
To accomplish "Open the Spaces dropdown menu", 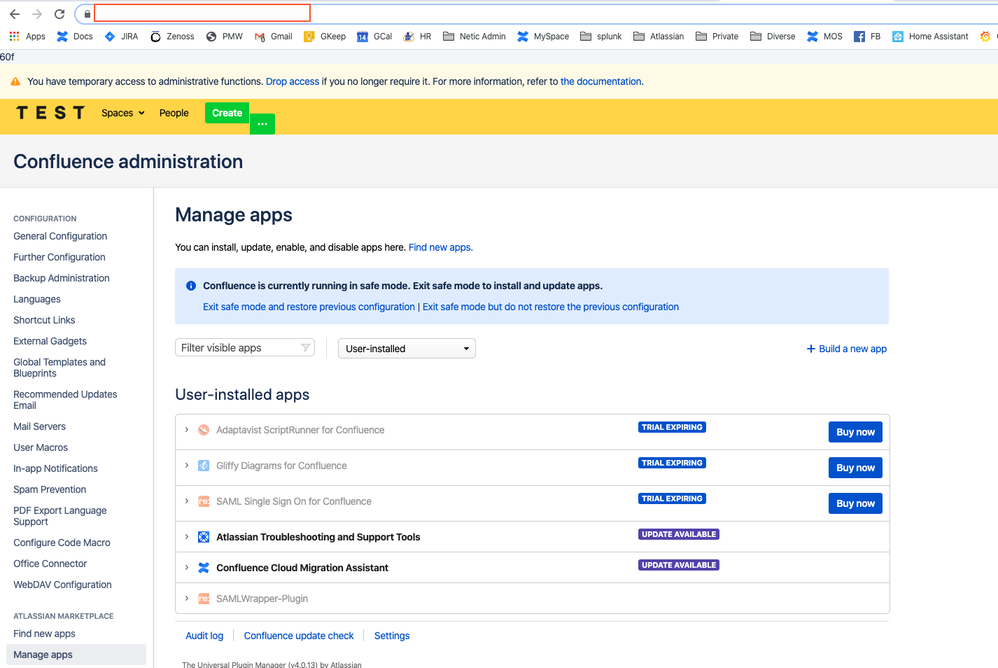I will coord(122,113).
